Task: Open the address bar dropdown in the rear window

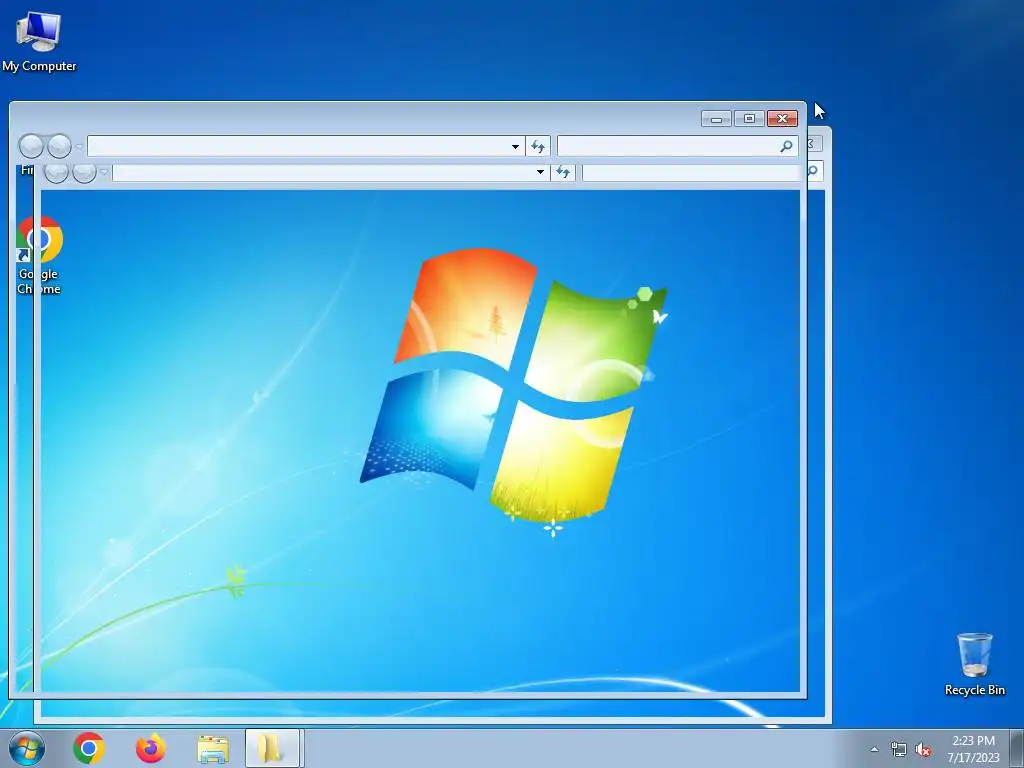Action: (540, 172)
